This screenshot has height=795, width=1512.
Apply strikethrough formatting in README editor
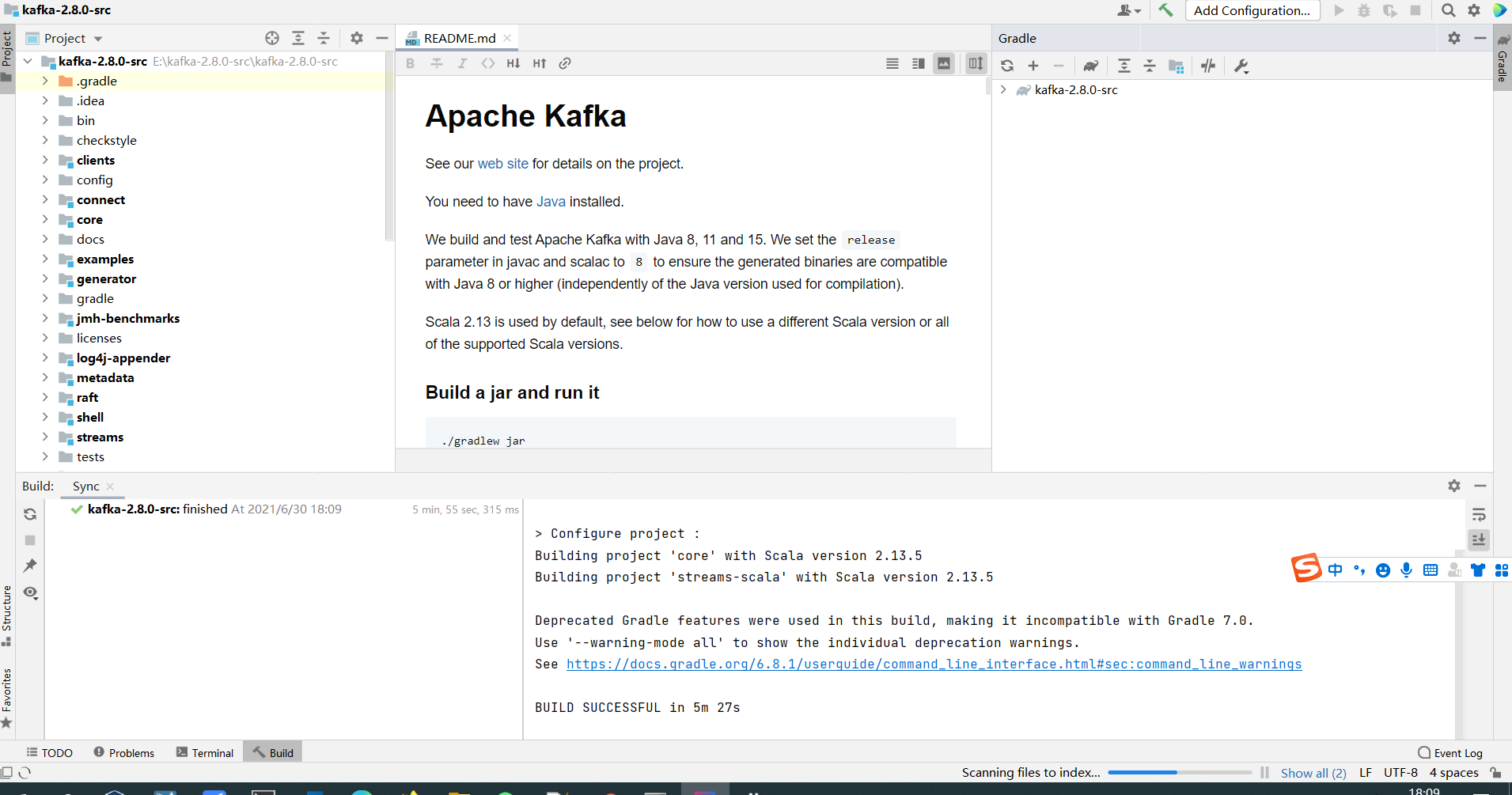click(437, 63)
